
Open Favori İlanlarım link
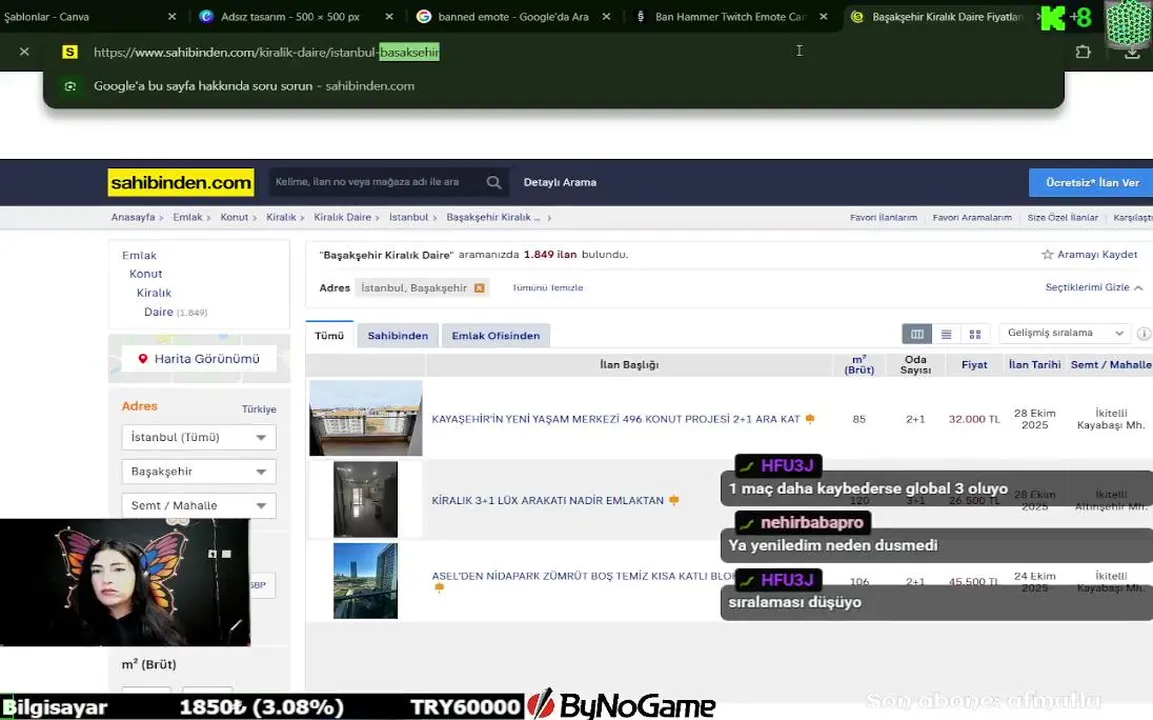883,218
